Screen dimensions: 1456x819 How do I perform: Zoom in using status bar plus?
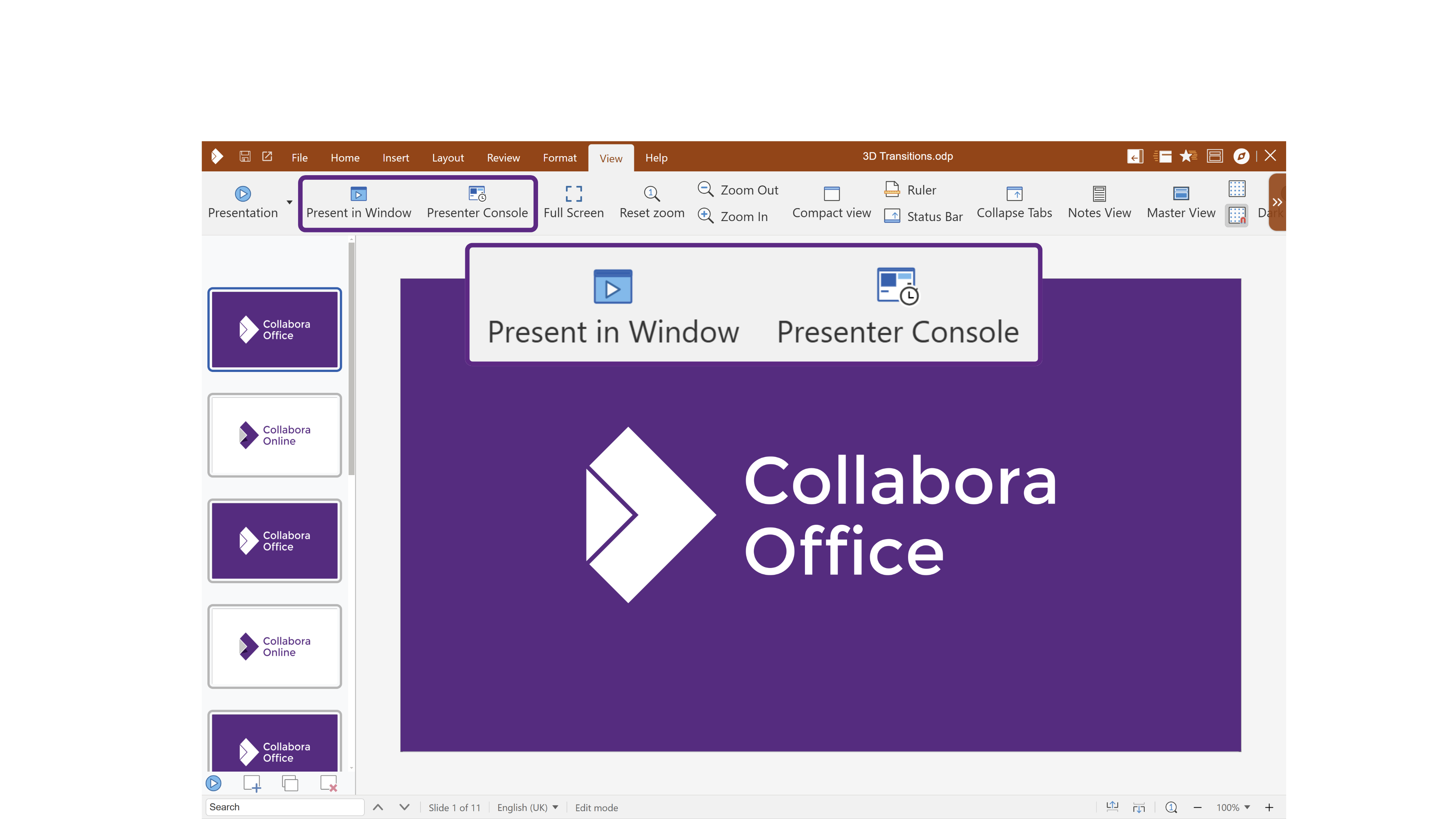click(x=1269, y=807)
